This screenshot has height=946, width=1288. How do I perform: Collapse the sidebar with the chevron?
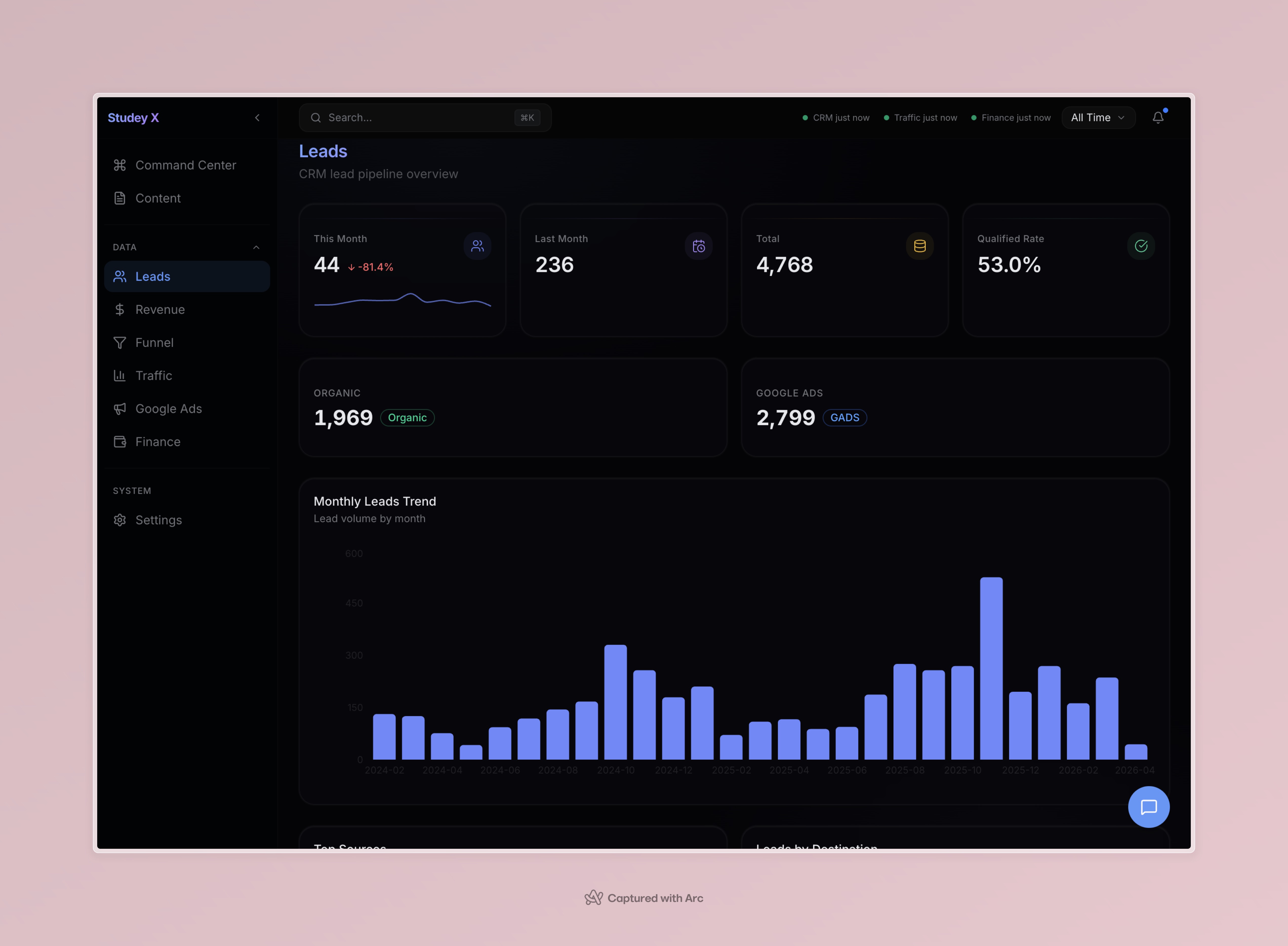tap(257, 118)
